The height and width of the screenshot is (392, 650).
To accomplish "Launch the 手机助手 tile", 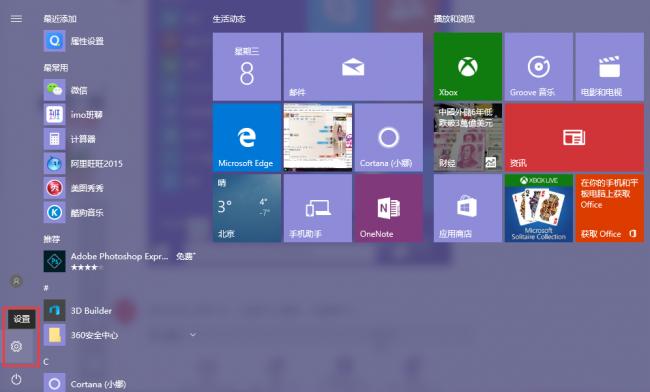I will coord(318,208).
